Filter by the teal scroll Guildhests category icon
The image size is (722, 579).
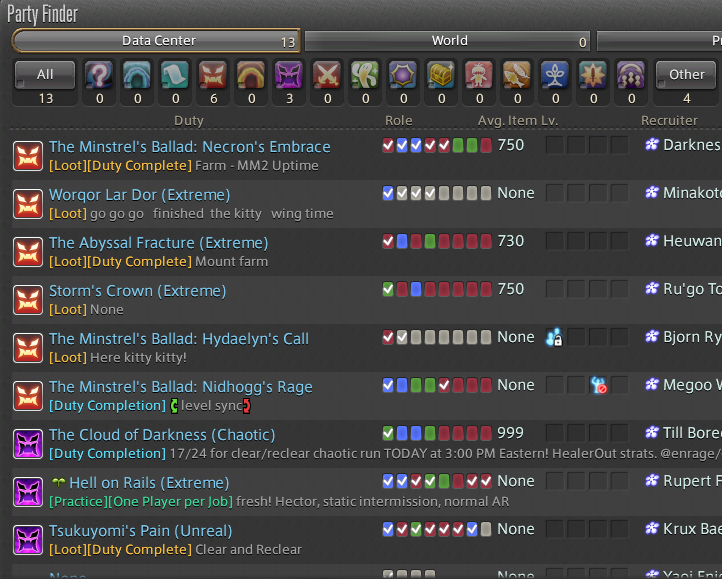[175, 74]
